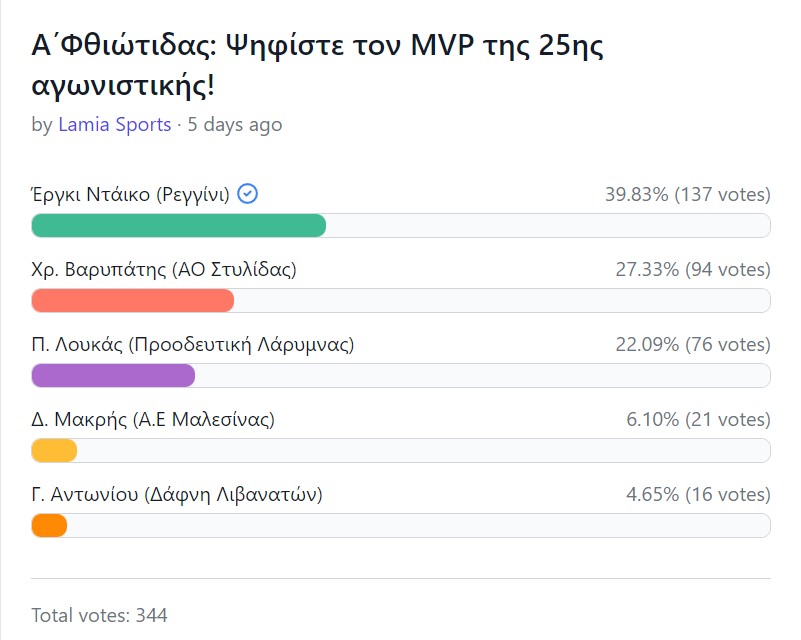Click the blue checkmark icon beside Έργκι Ντάικο
This screenshot has width=801, height=640.
(x=248, y=194)
